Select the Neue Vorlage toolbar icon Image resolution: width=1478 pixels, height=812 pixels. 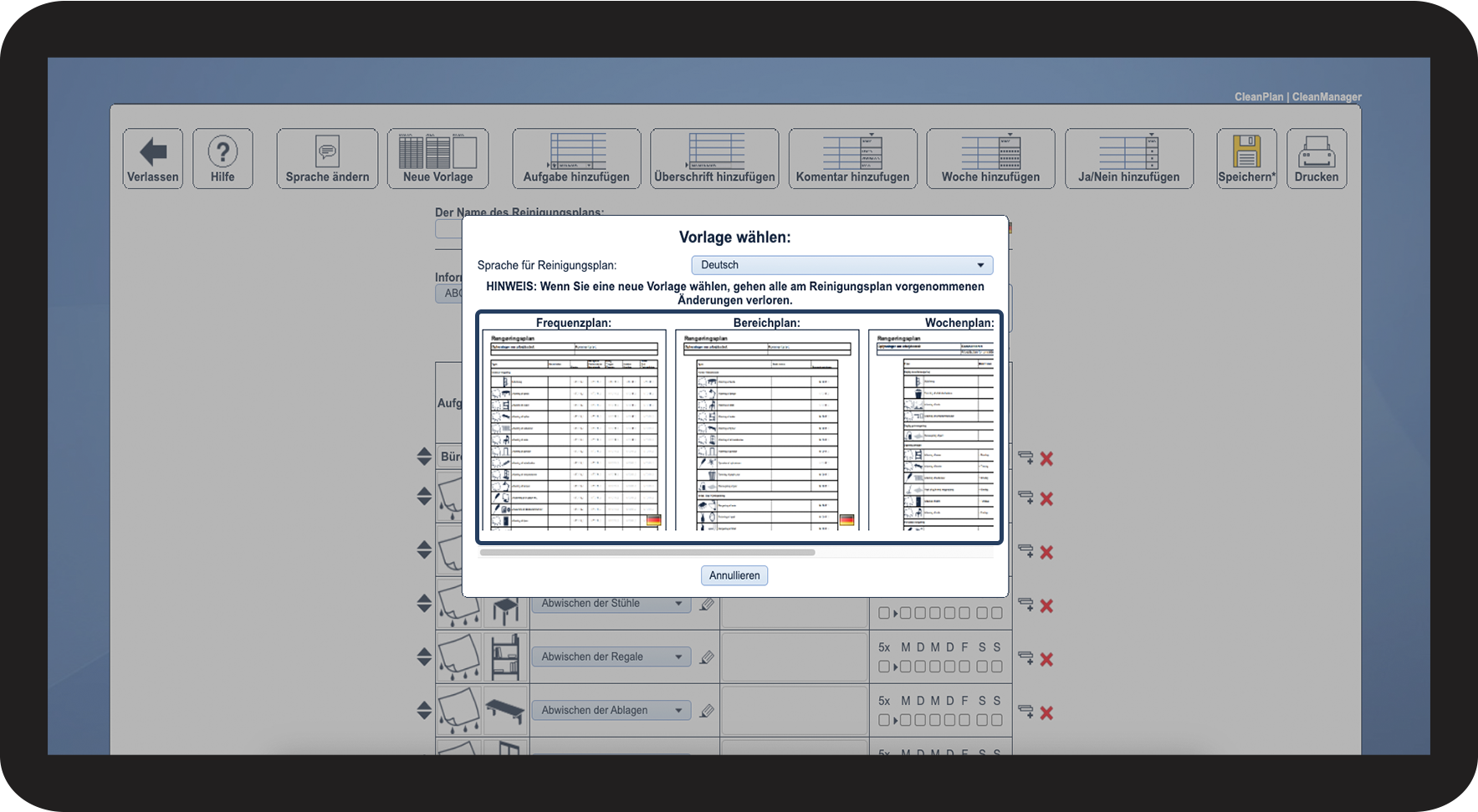coord(437,151)
